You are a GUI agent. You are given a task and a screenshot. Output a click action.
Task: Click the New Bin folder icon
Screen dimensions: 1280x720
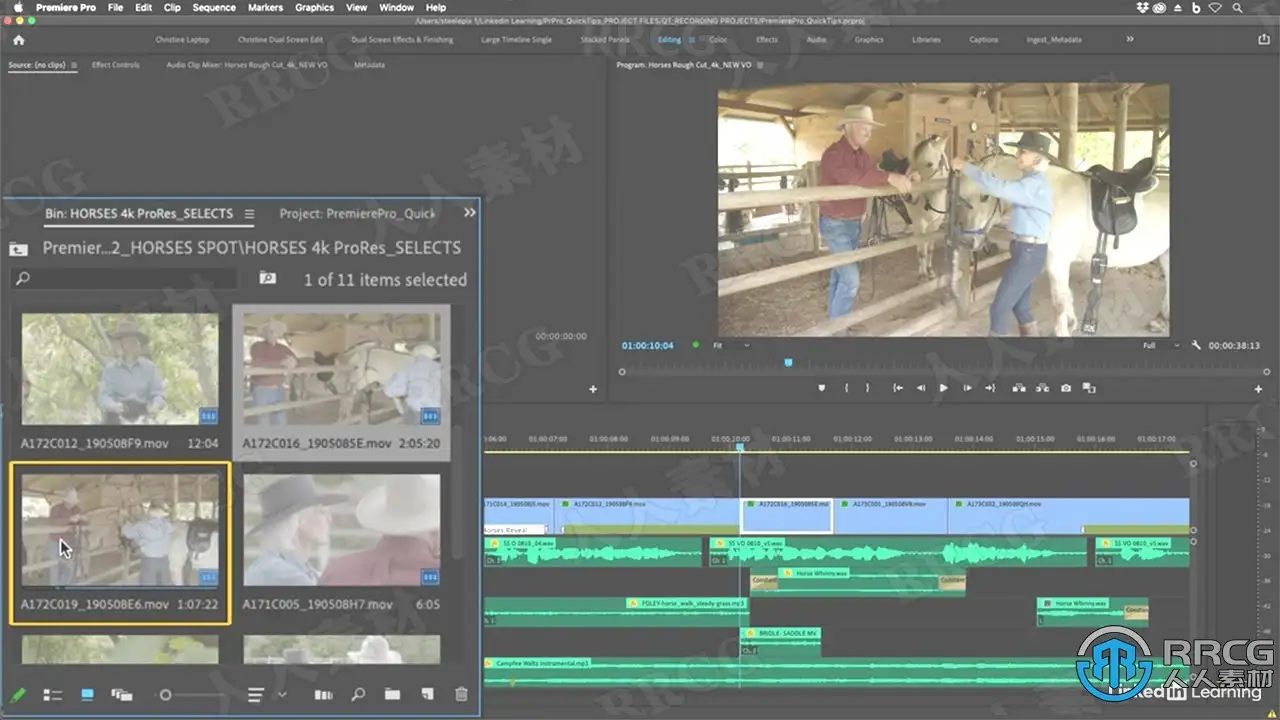tap(392, 694)
